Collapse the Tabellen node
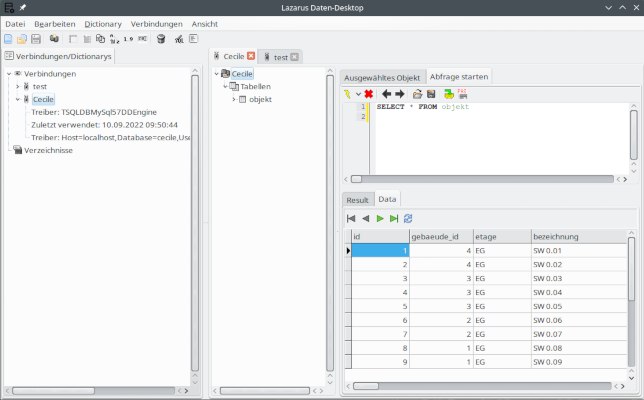Viewport: 644px width, 400px height. pos(225,87)
